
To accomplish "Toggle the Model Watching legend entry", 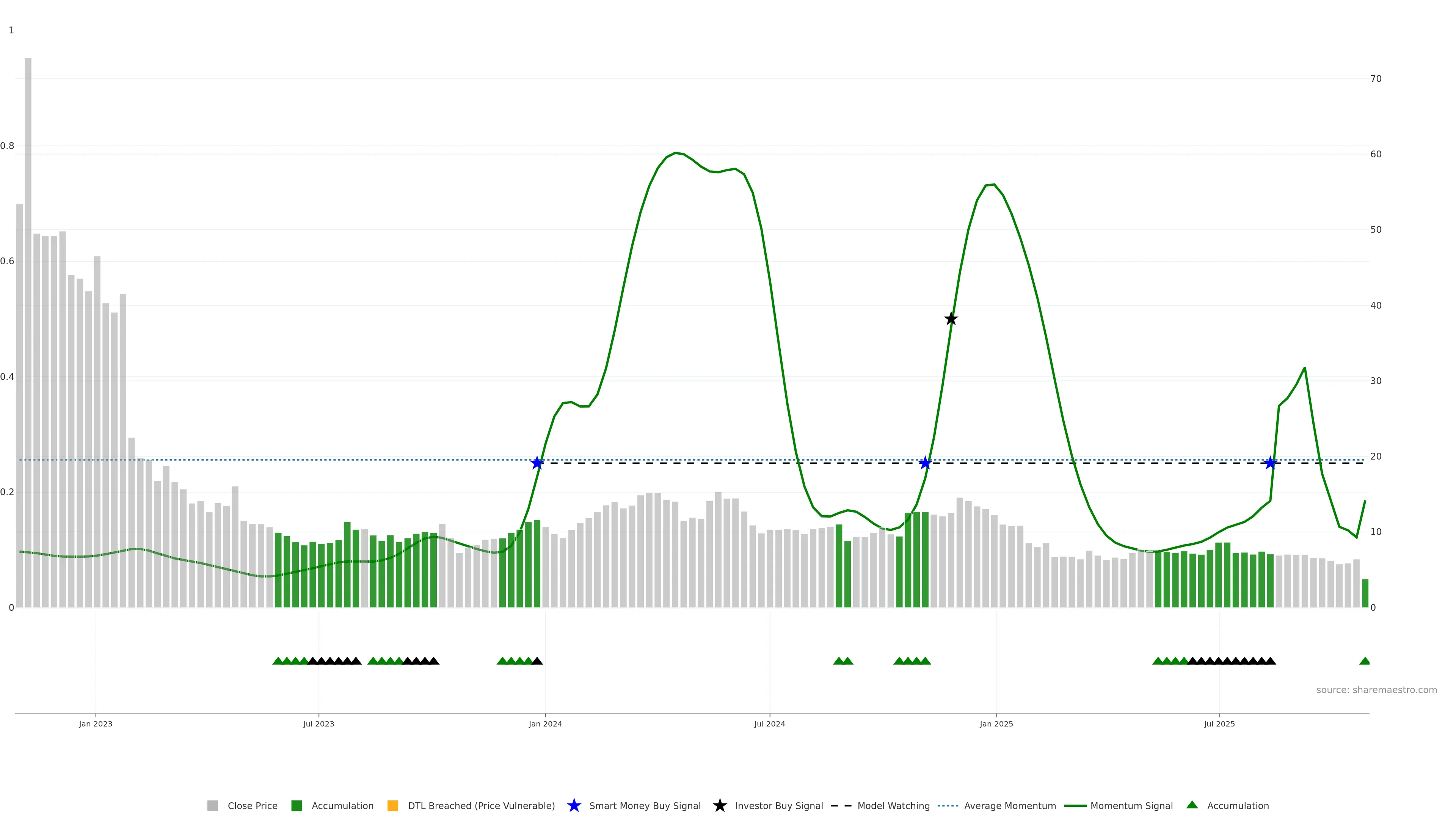I will 893,805.
